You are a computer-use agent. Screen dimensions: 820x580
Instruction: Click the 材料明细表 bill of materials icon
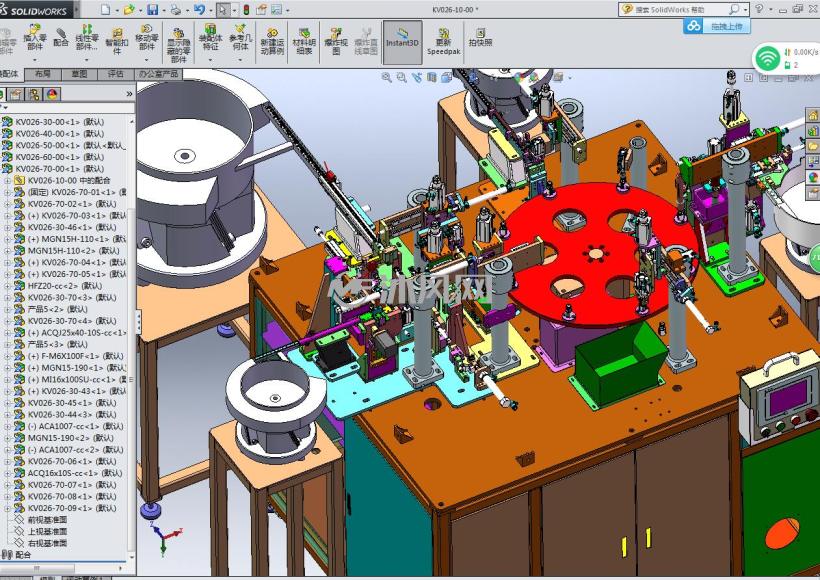coord(304,41)
